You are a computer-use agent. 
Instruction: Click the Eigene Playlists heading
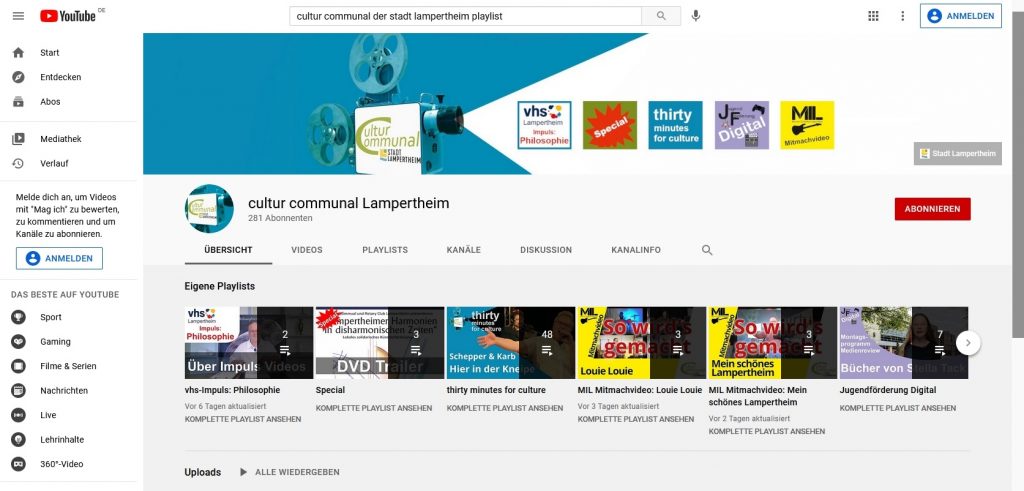click(x=219, y=287)
